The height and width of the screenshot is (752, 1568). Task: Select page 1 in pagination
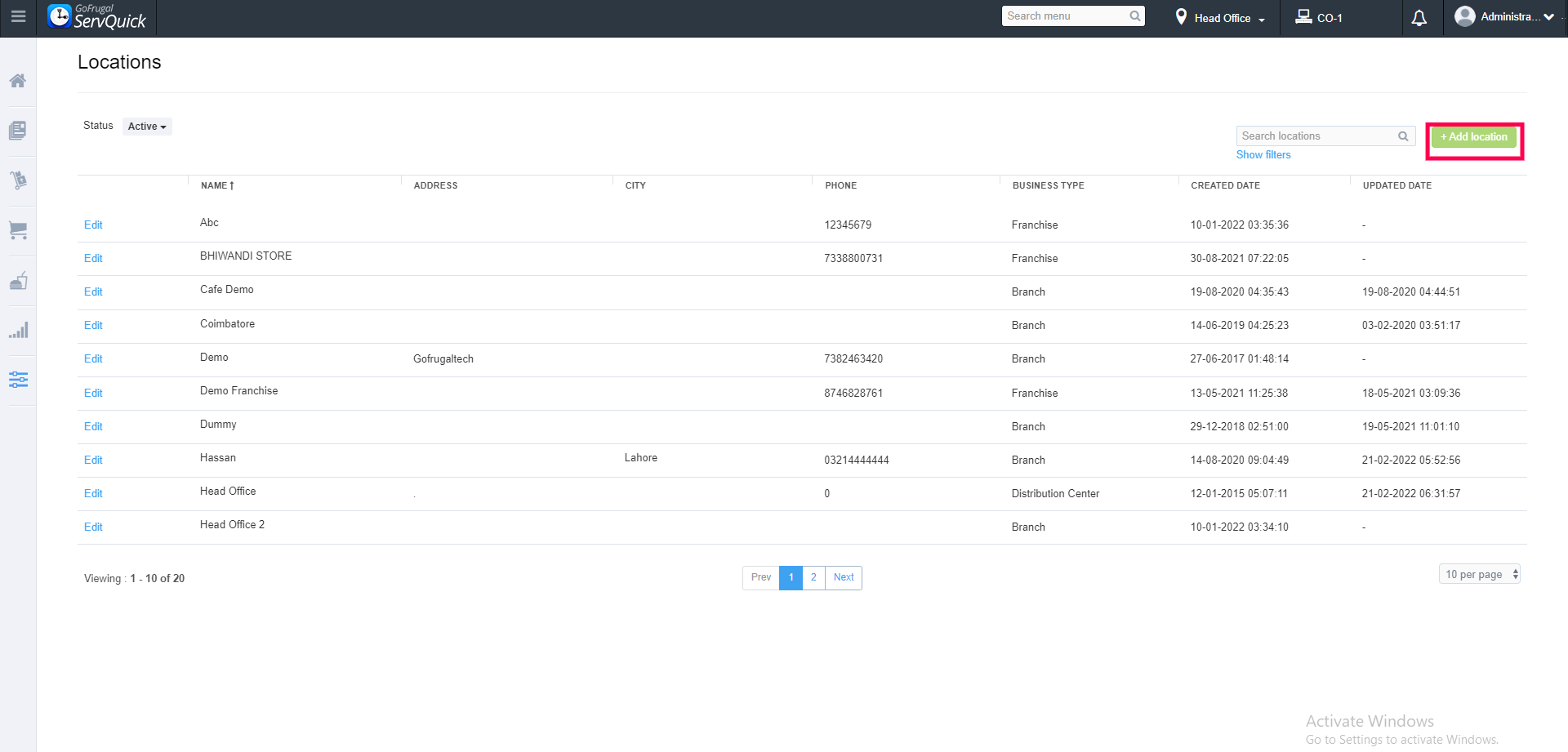click(x=791, y=578)
